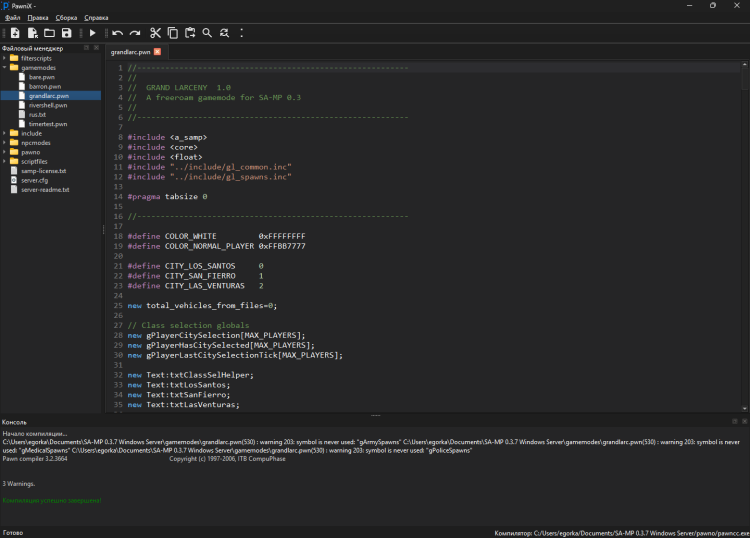Cut selection with the scissors icon

155,33
